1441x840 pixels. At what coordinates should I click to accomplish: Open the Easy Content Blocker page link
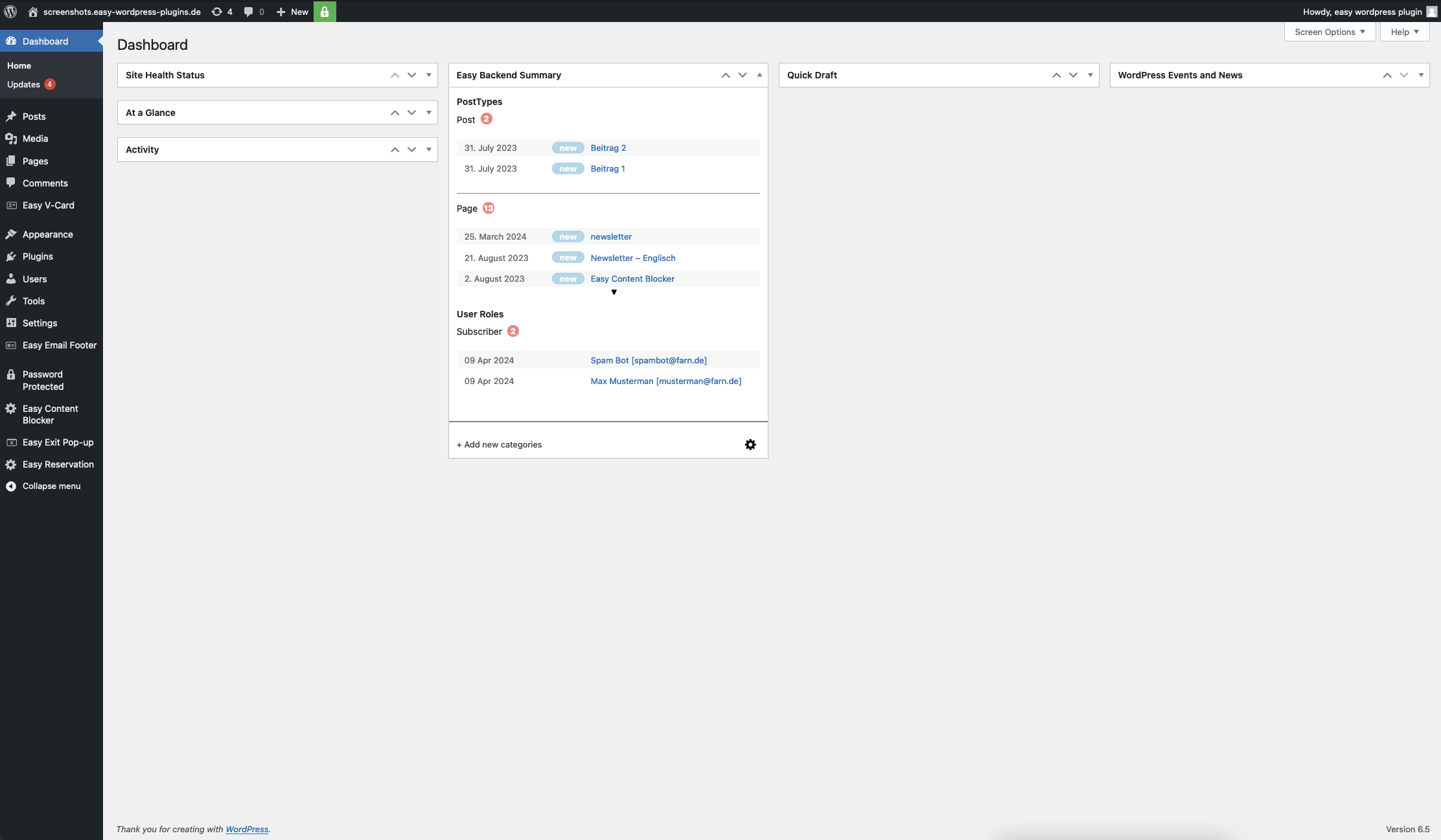[x=632, y=278]
